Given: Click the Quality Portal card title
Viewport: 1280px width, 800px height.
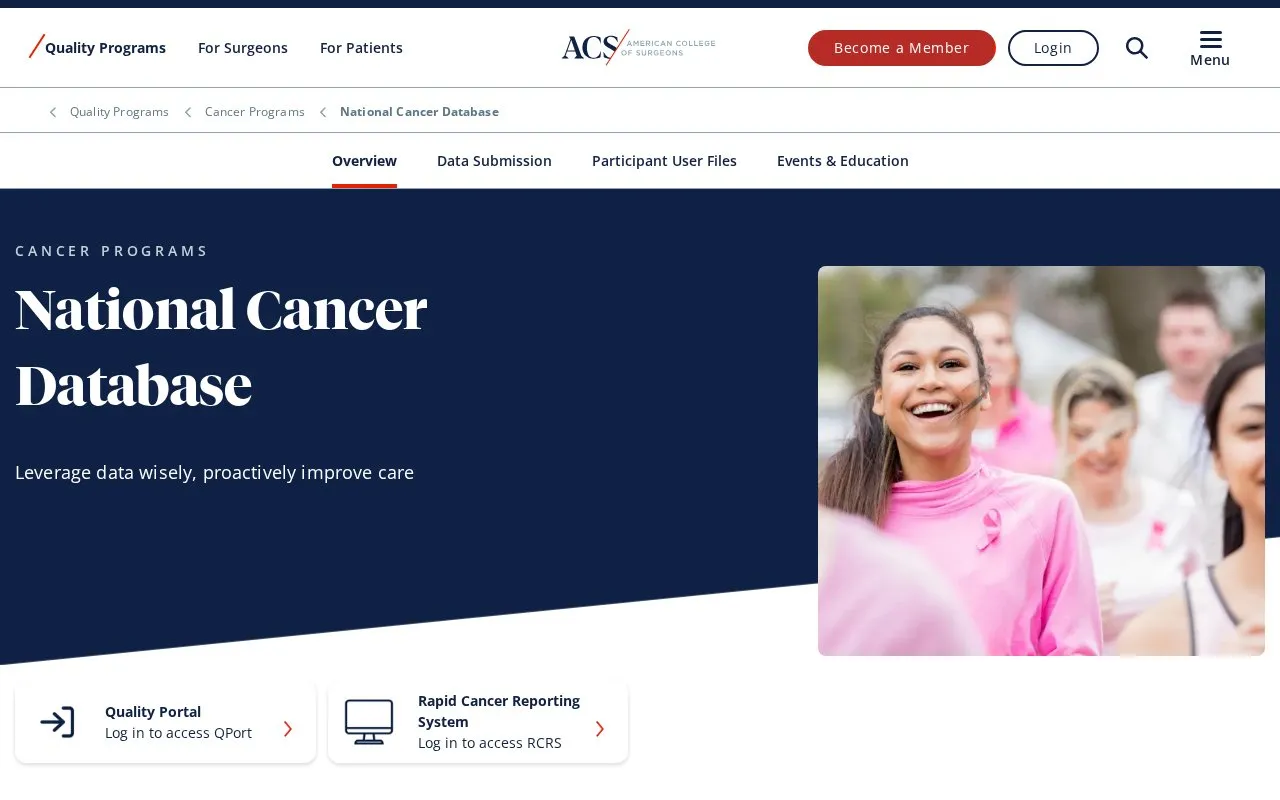Looking at the screenshot, I should pos(153,712).
